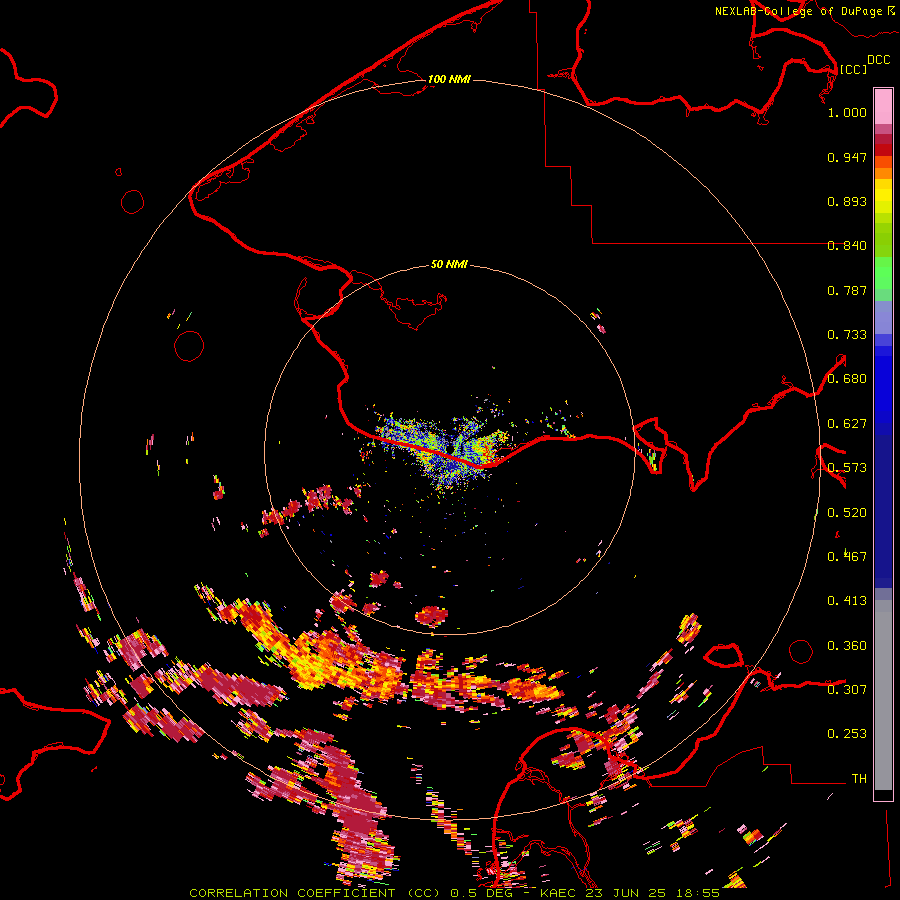900x900 pixels.
Task: Click the DCC label above the scale
Action: click(x=879, y=60)
